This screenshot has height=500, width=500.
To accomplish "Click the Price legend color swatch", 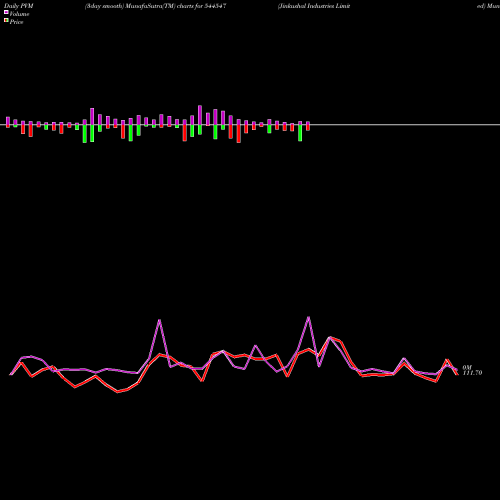I will pyautogui.click(x=6, y=21).
